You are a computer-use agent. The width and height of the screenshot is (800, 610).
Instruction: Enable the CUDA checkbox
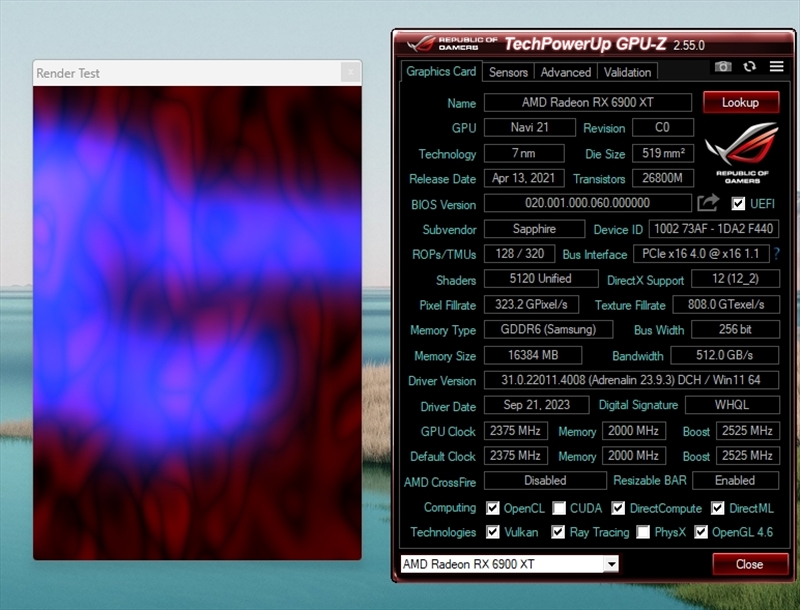(560, 508)
